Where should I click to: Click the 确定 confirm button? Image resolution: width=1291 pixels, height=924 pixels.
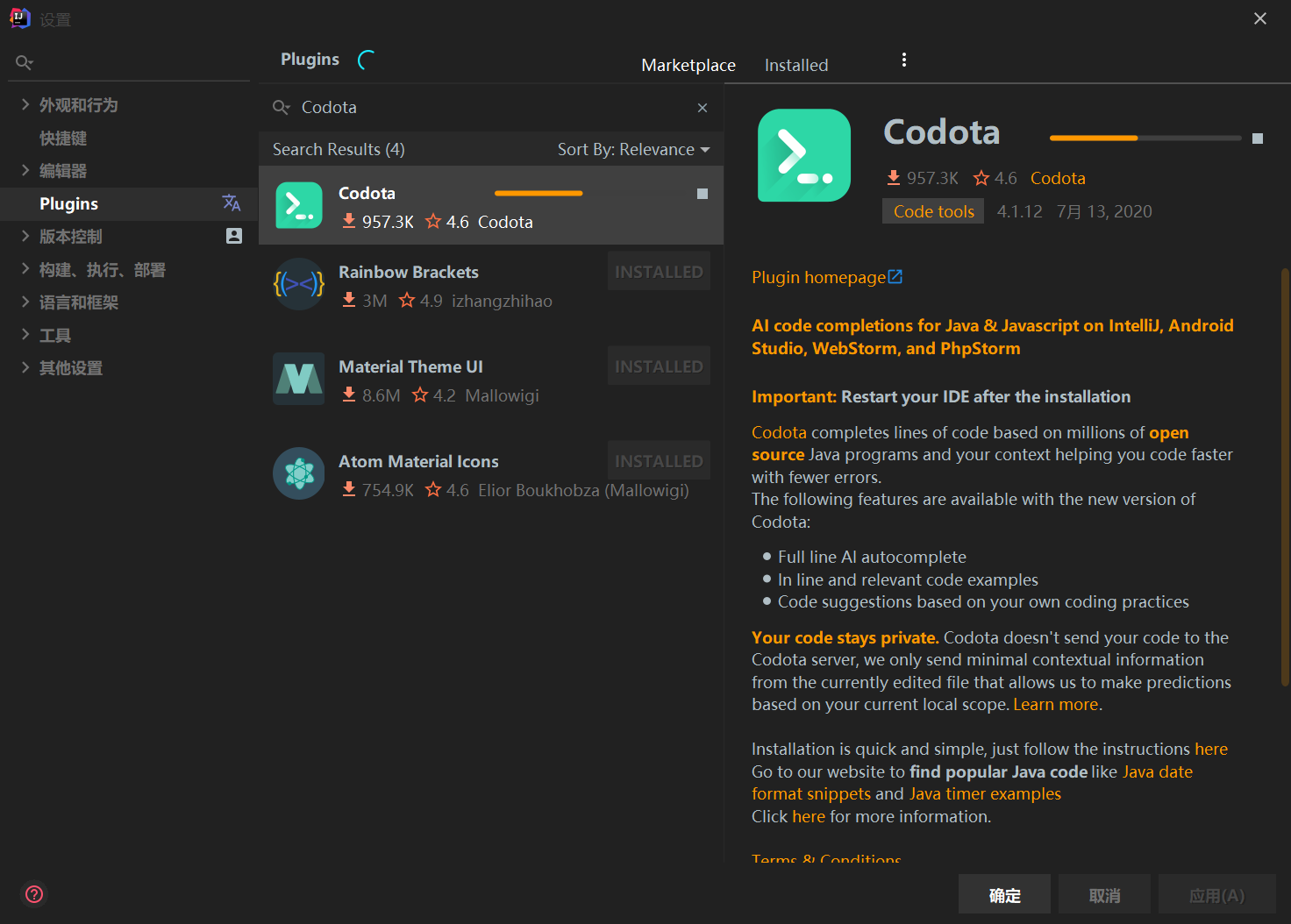(1004, 895)
